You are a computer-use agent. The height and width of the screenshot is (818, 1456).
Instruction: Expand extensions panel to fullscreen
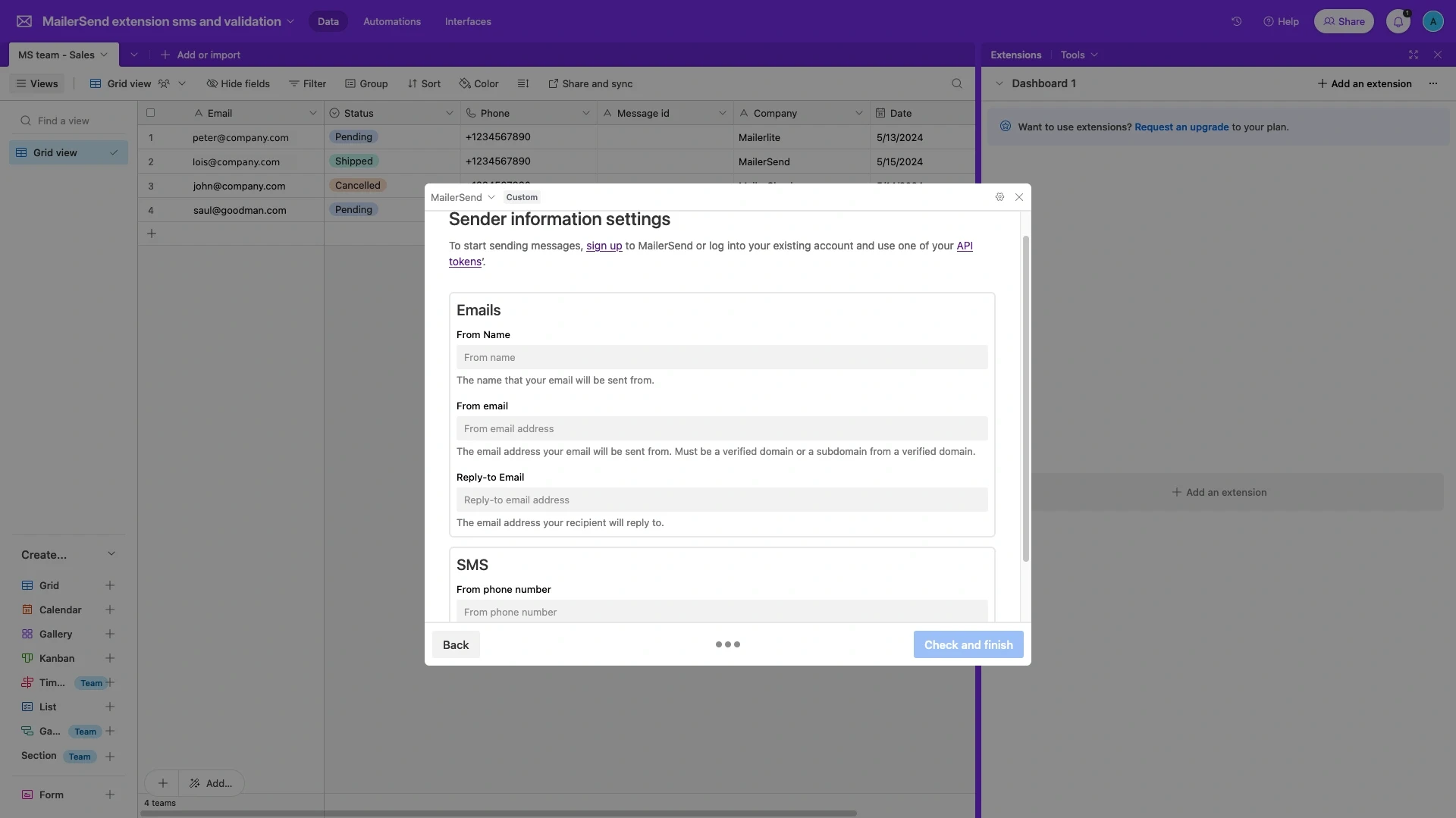tap(1413, 55)
